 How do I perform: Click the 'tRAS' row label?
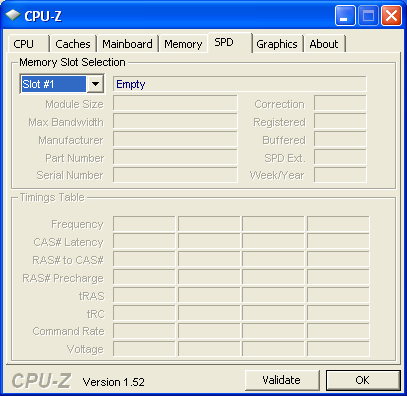click(92, 296)
